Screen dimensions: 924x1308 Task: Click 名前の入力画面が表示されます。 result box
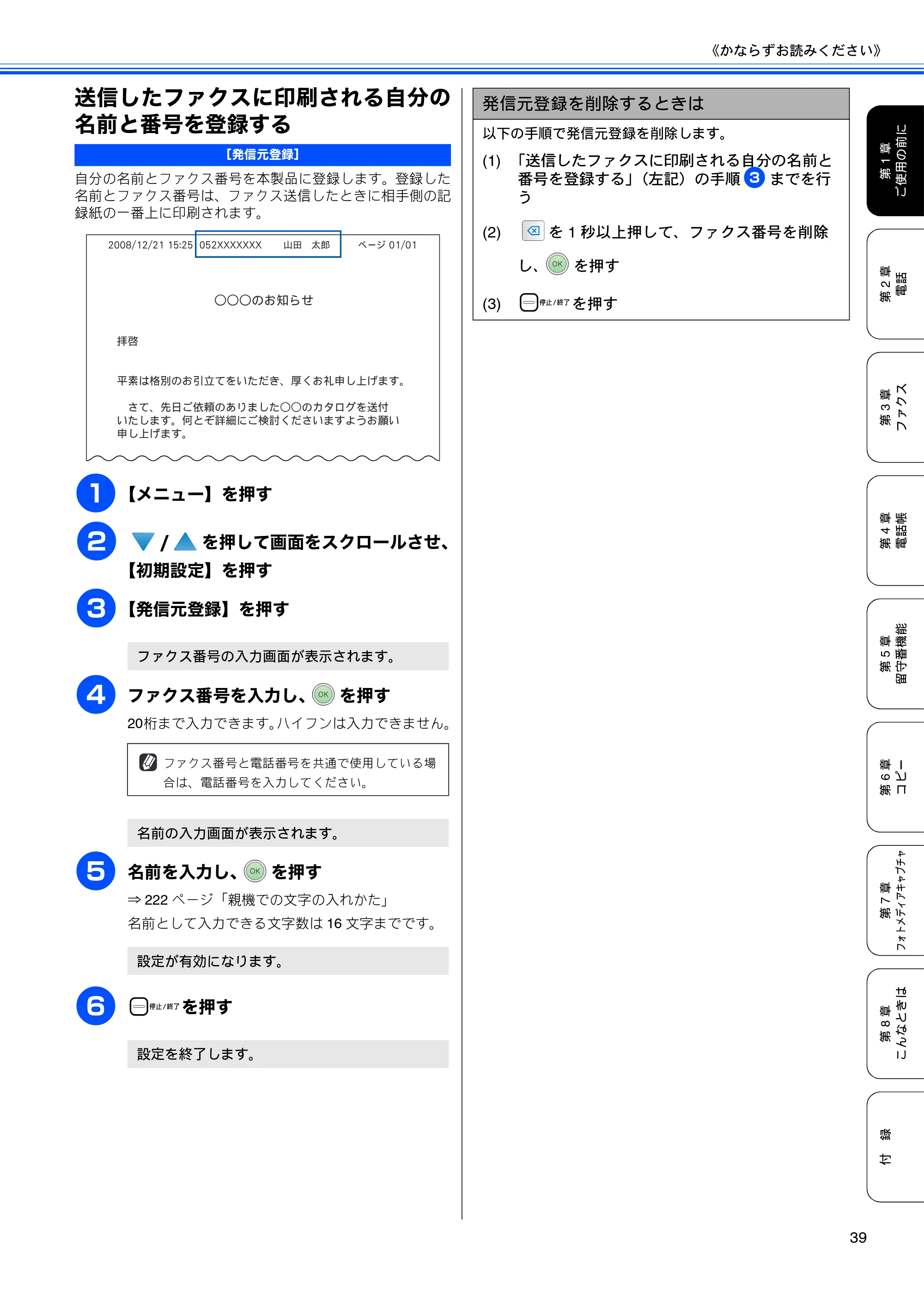click(x=288, y=833)
